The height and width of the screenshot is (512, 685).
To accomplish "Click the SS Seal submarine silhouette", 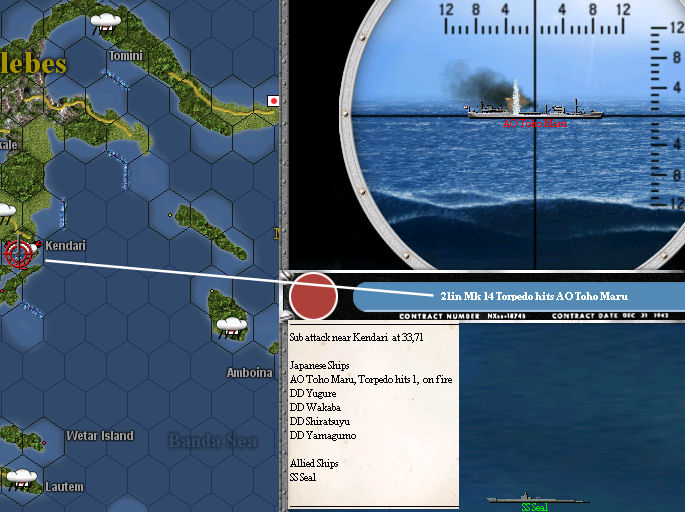I will pyautogui.click(x=536, y=498).
